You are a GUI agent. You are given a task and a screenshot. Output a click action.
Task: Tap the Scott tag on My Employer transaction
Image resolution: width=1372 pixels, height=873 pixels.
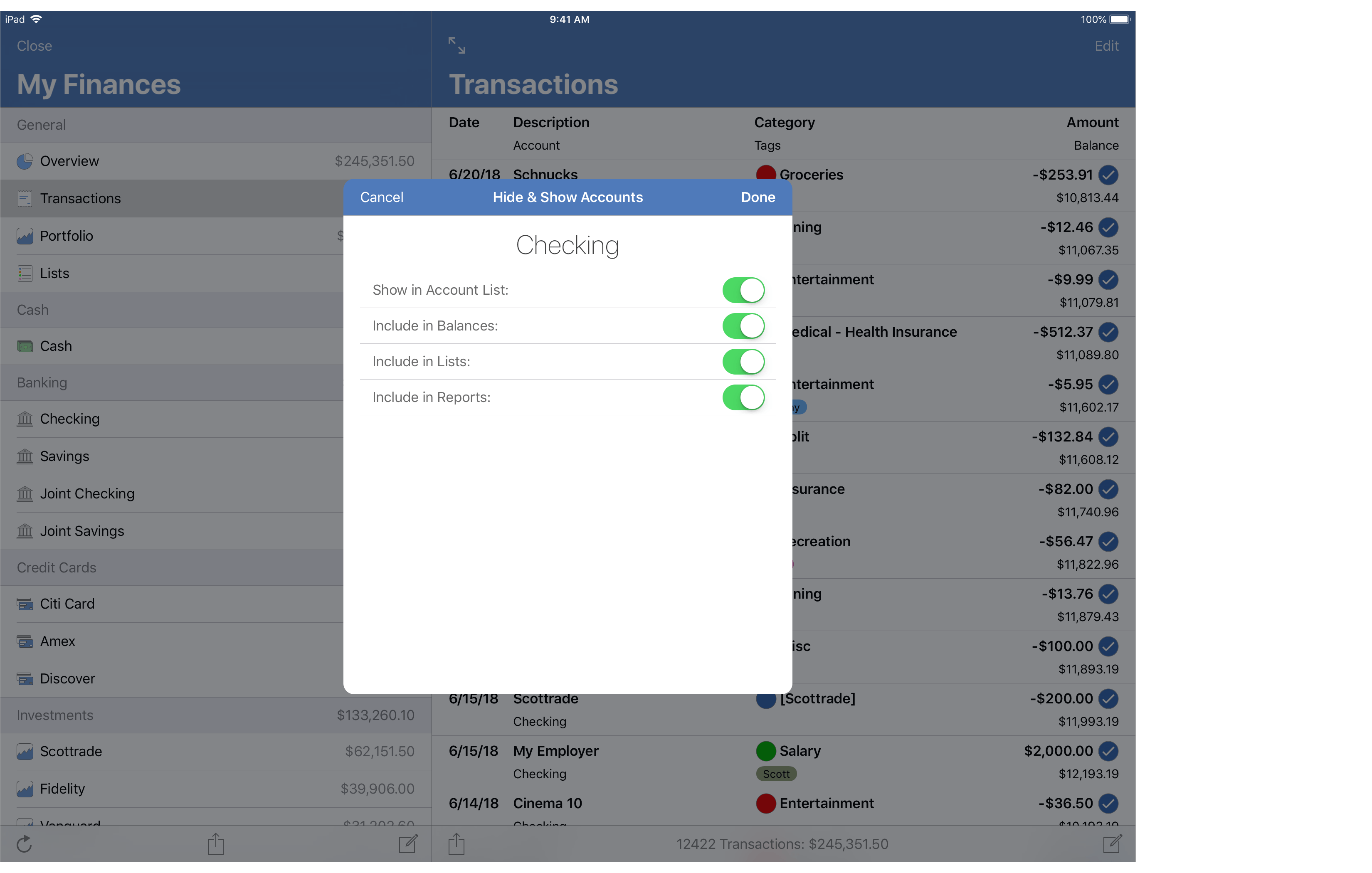(776, 774)
